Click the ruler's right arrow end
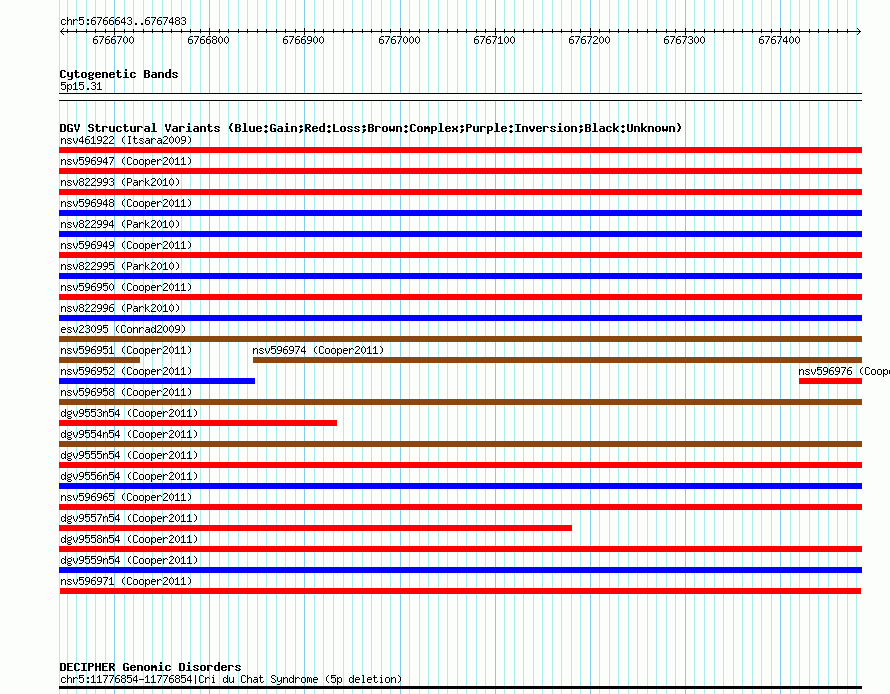 (859, 32)
